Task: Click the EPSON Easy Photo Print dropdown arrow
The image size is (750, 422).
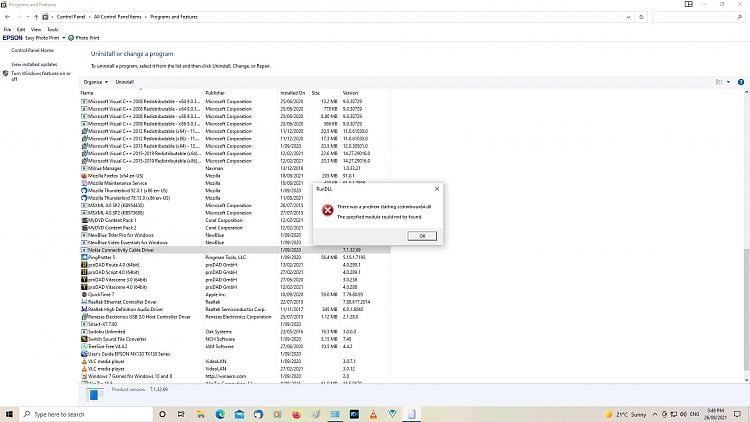Action: pos(64,38)
